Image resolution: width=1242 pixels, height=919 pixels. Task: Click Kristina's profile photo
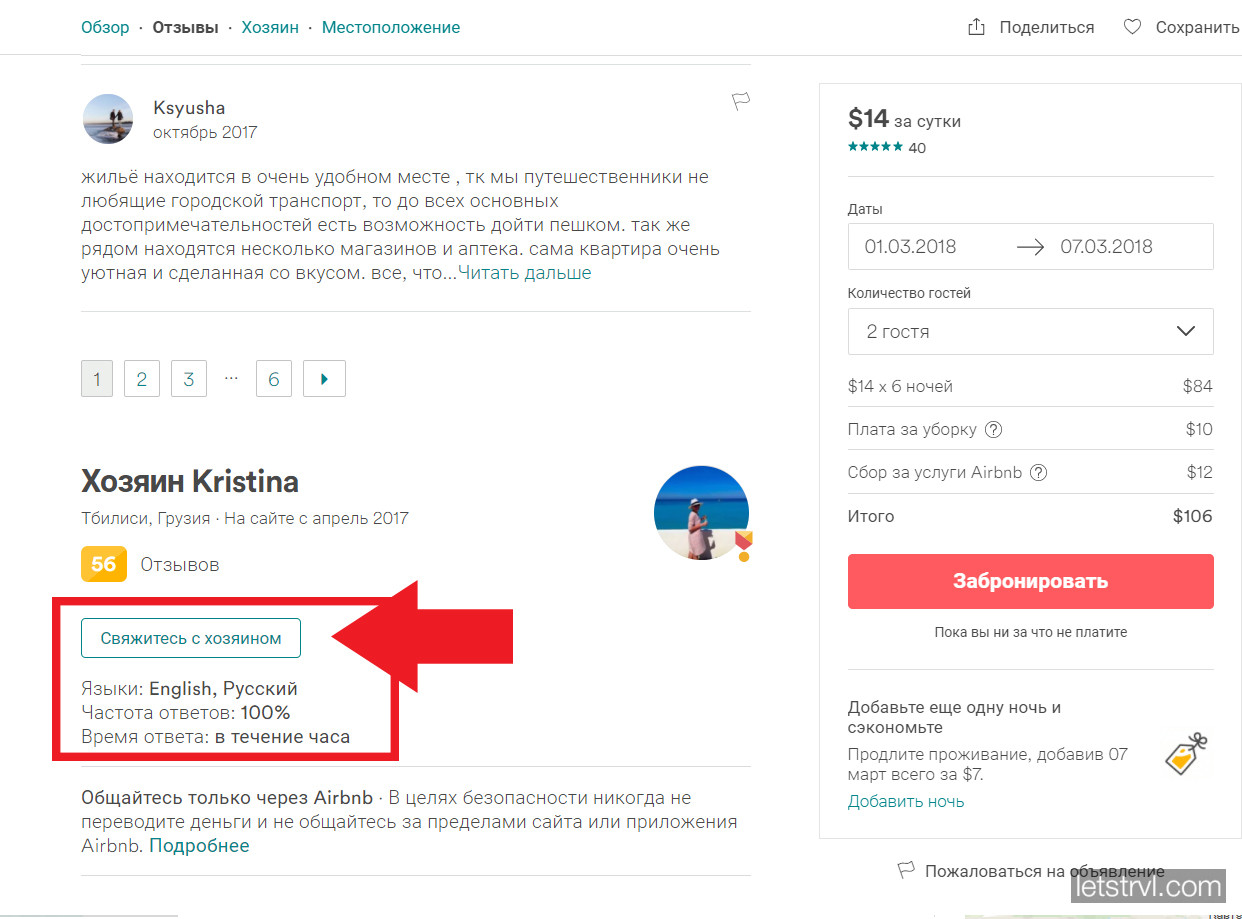pyautogui.click(x=701, y=512)
